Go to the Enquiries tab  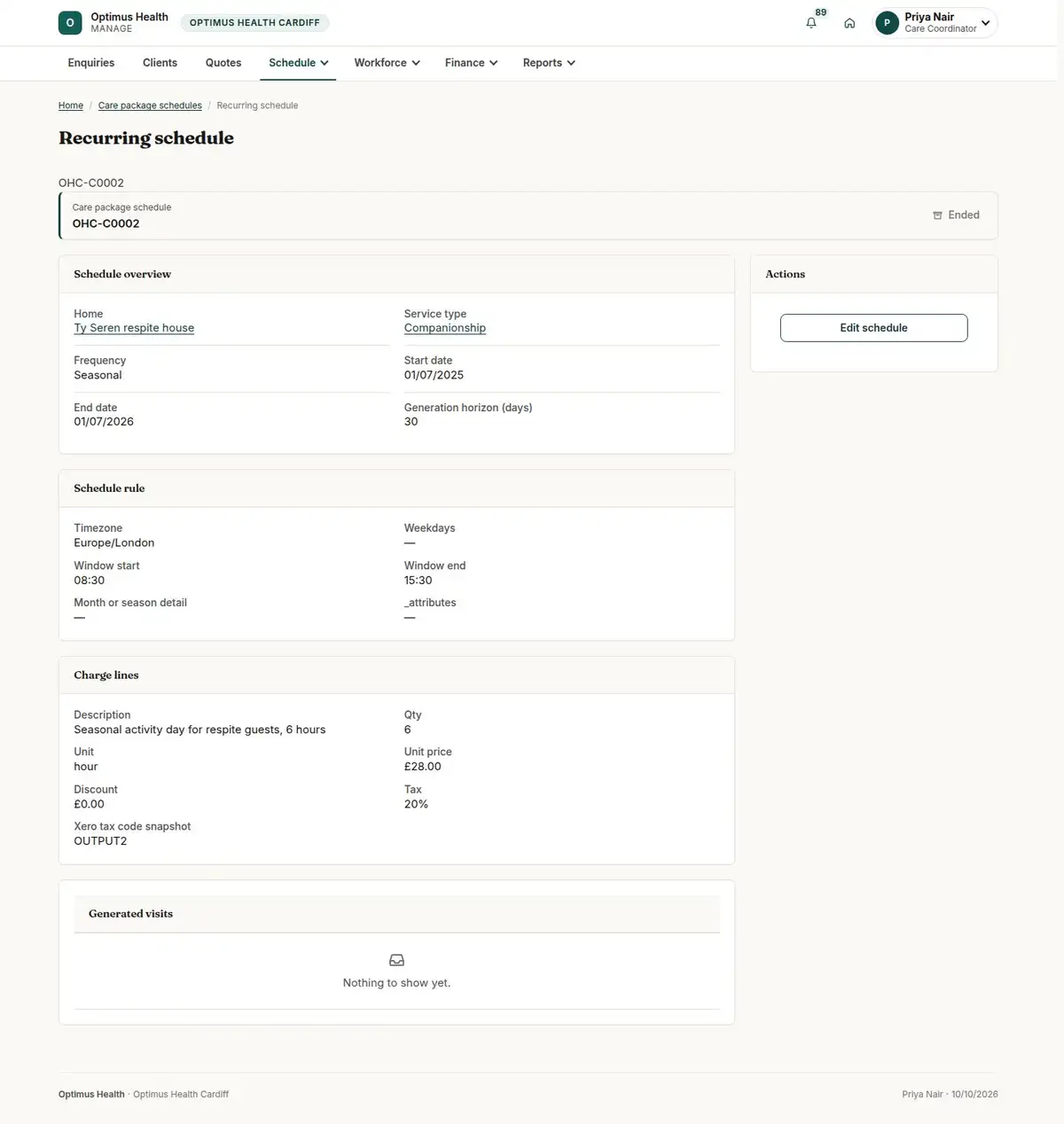pyautogui.click(x=91, y=63)
